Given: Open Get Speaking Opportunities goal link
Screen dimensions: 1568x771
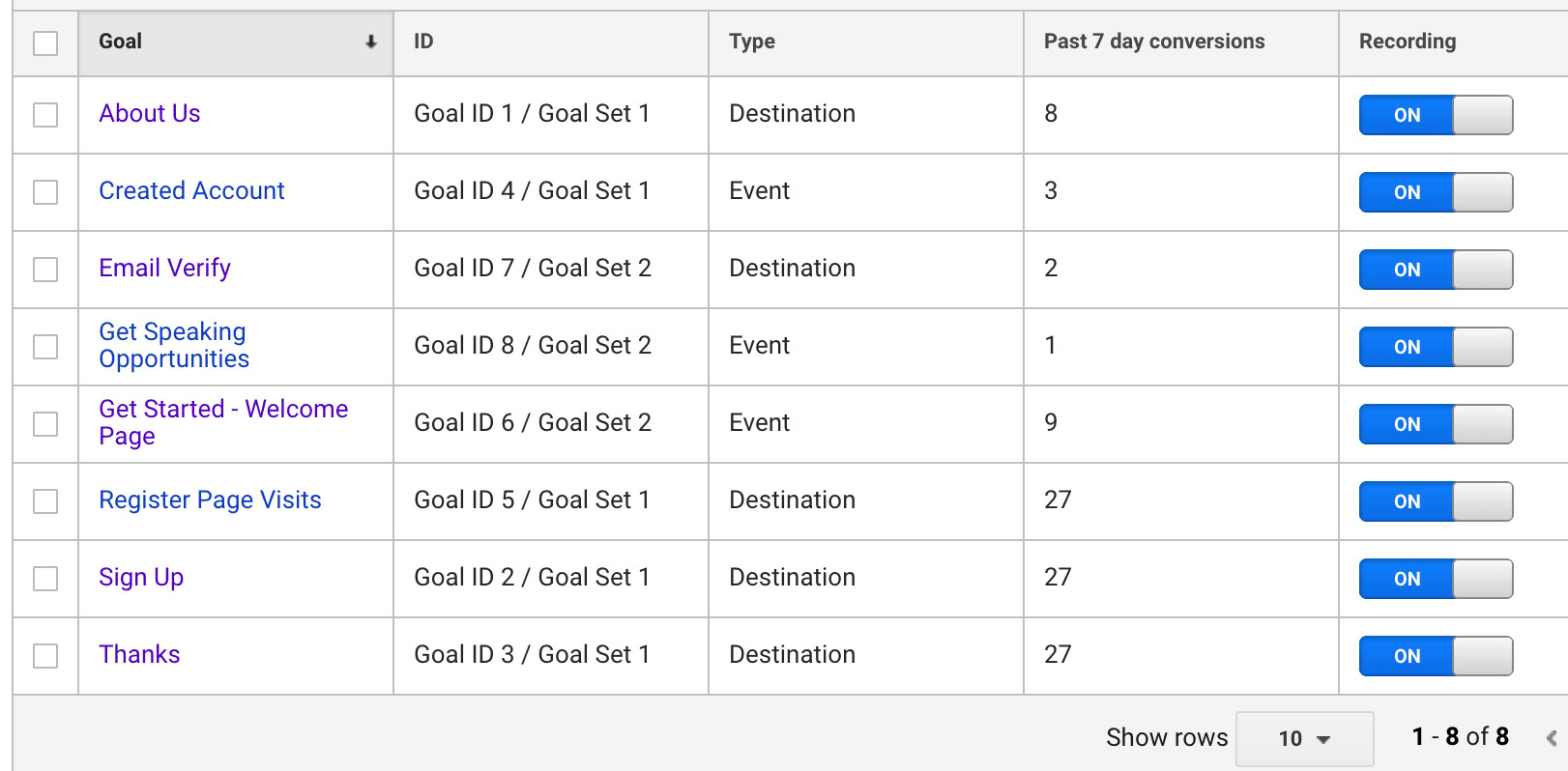Looking at the screenshot, I should 174,345.
